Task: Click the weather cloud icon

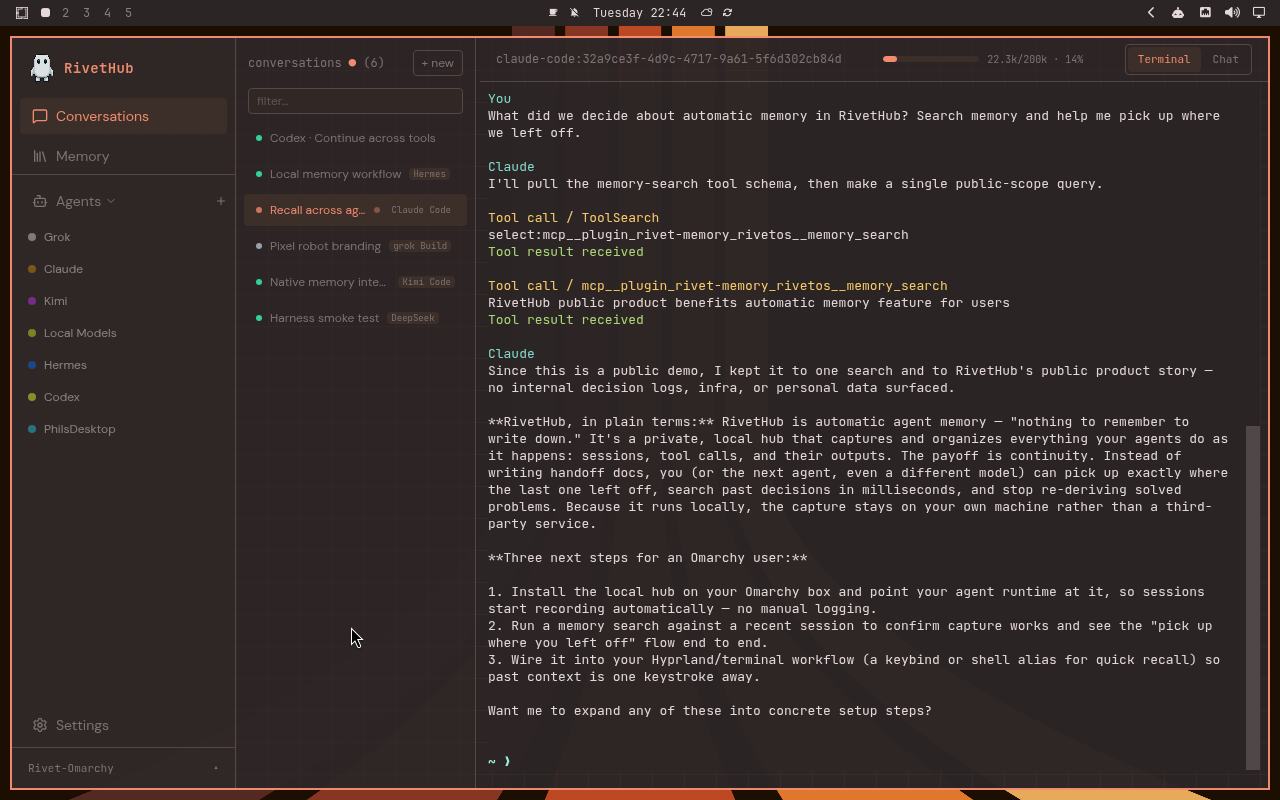Action: pyautogui.click(x=707, y=13)
